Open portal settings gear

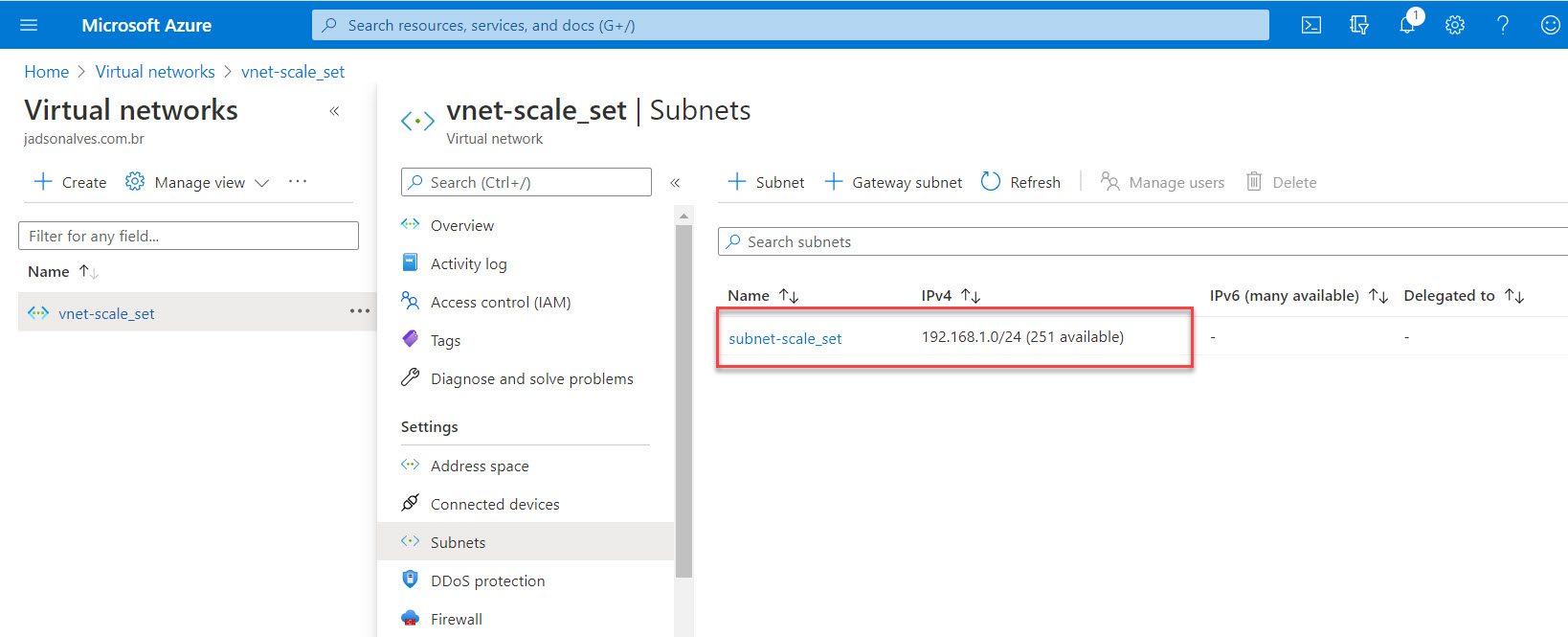coord(1454,25)
